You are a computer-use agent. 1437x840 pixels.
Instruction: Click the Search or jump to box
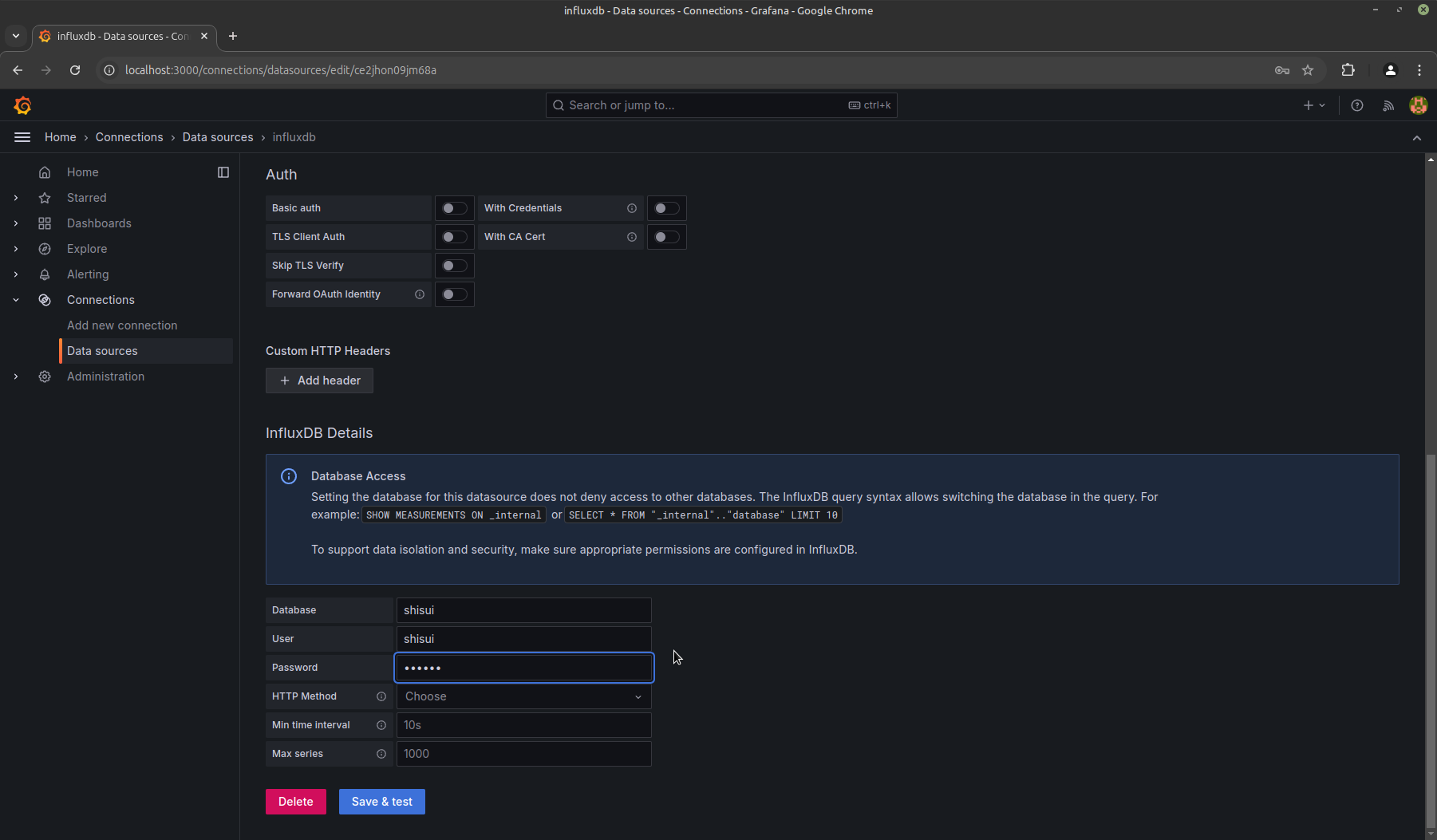pos(721,105)
